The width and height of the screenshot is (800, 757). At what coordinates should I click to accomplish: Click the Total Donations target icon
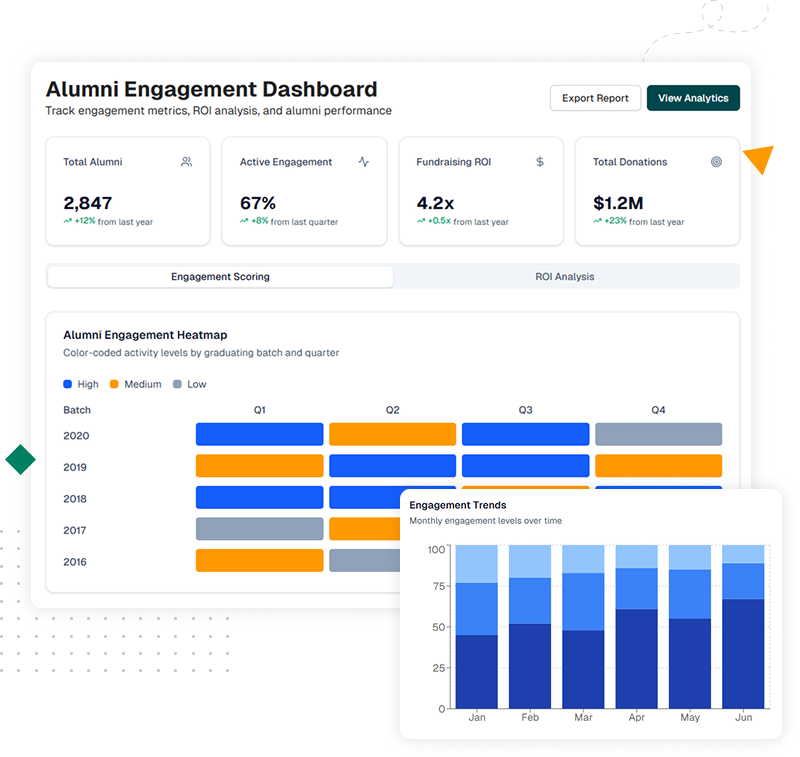click(716, 161)
